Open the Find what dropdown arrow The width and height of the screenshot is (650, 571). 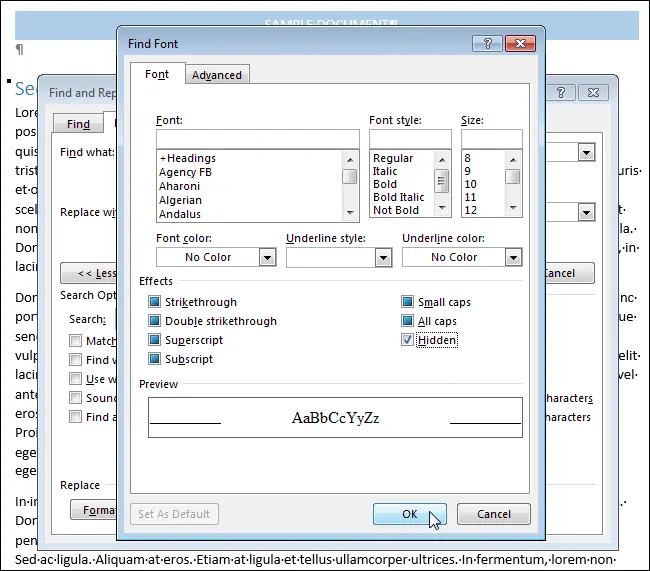click(x=586, y=153)
